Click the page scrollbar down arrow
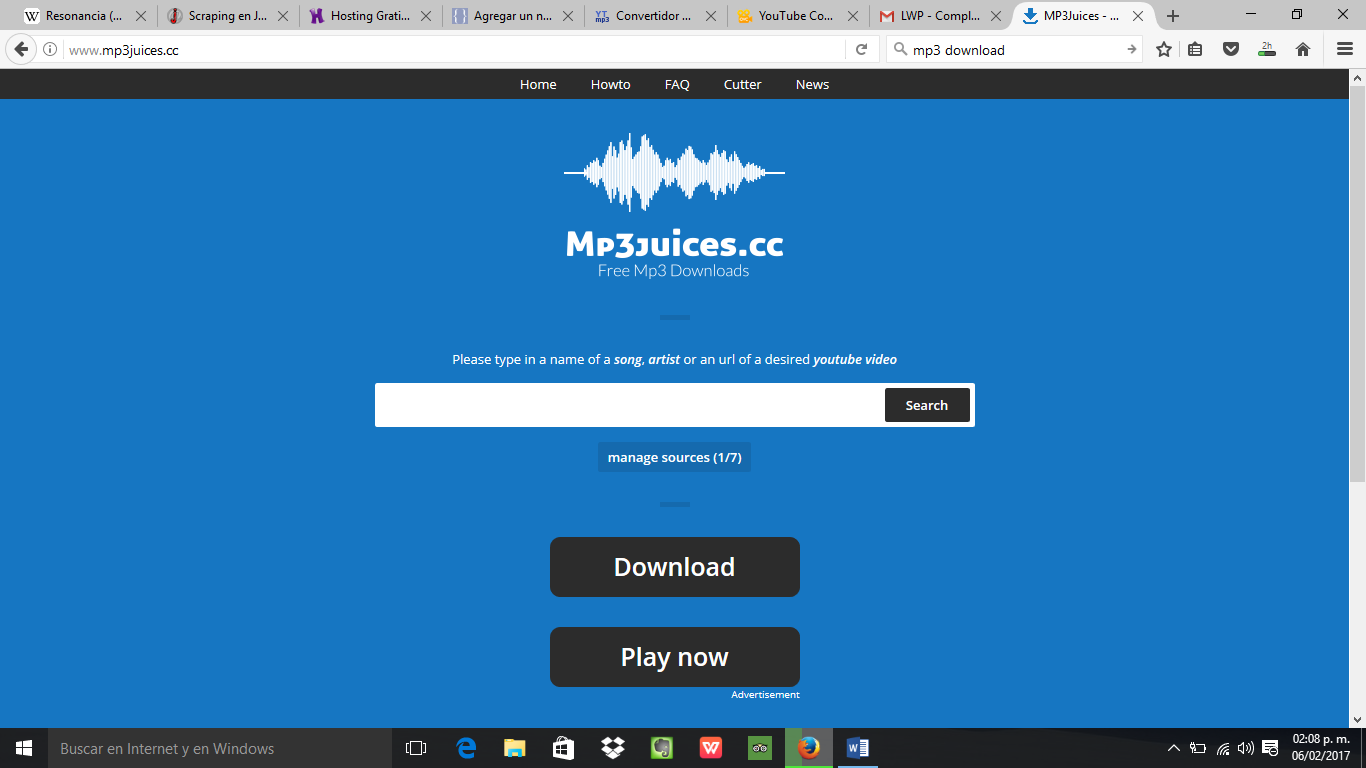This screenshot has height=768, width=1366. [1358, 719]
